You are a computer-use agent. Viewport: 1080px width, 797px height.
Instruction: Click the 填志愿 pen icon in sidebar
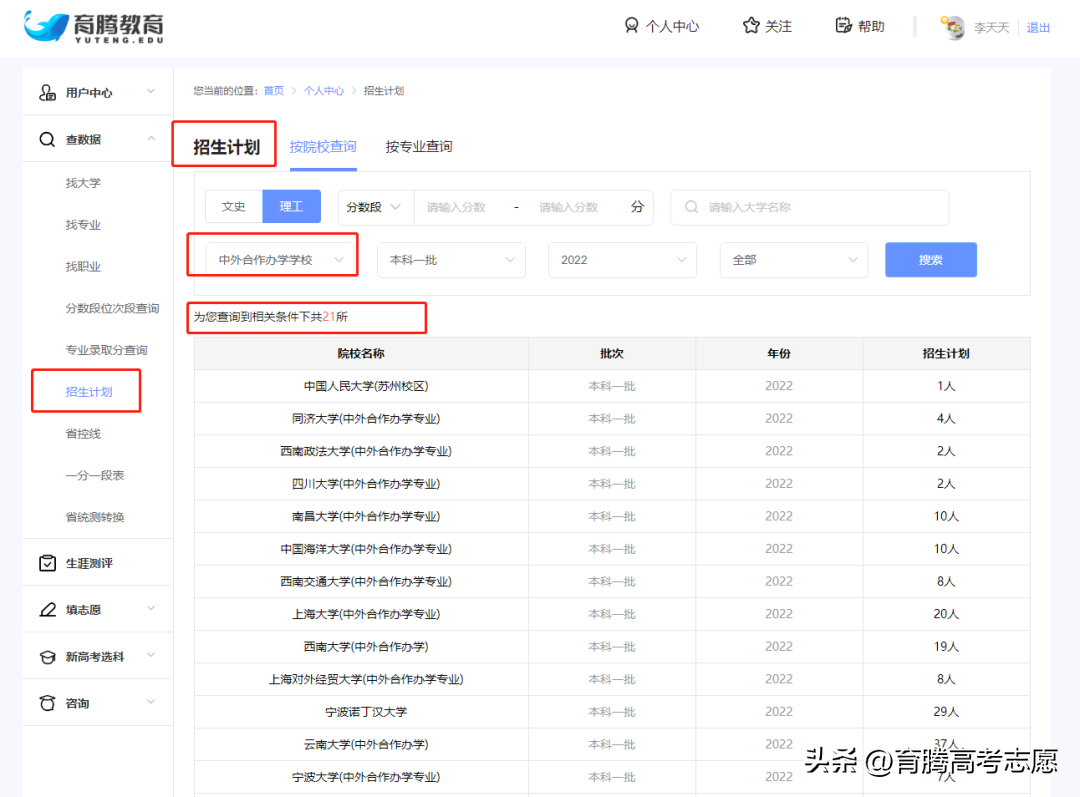[46, 608]
